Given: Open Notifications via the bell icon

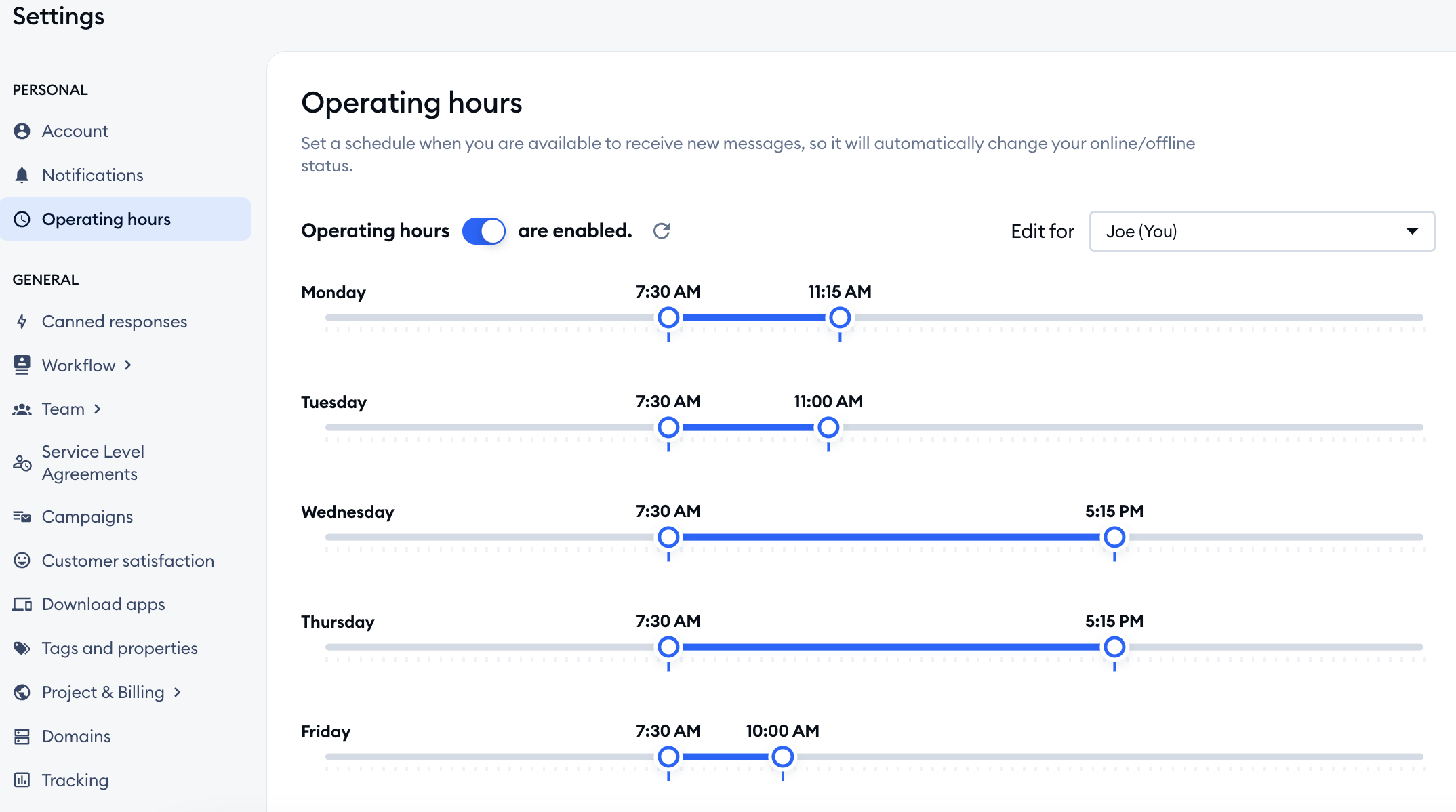Looking at the screenshot, I should pos(22,174).
